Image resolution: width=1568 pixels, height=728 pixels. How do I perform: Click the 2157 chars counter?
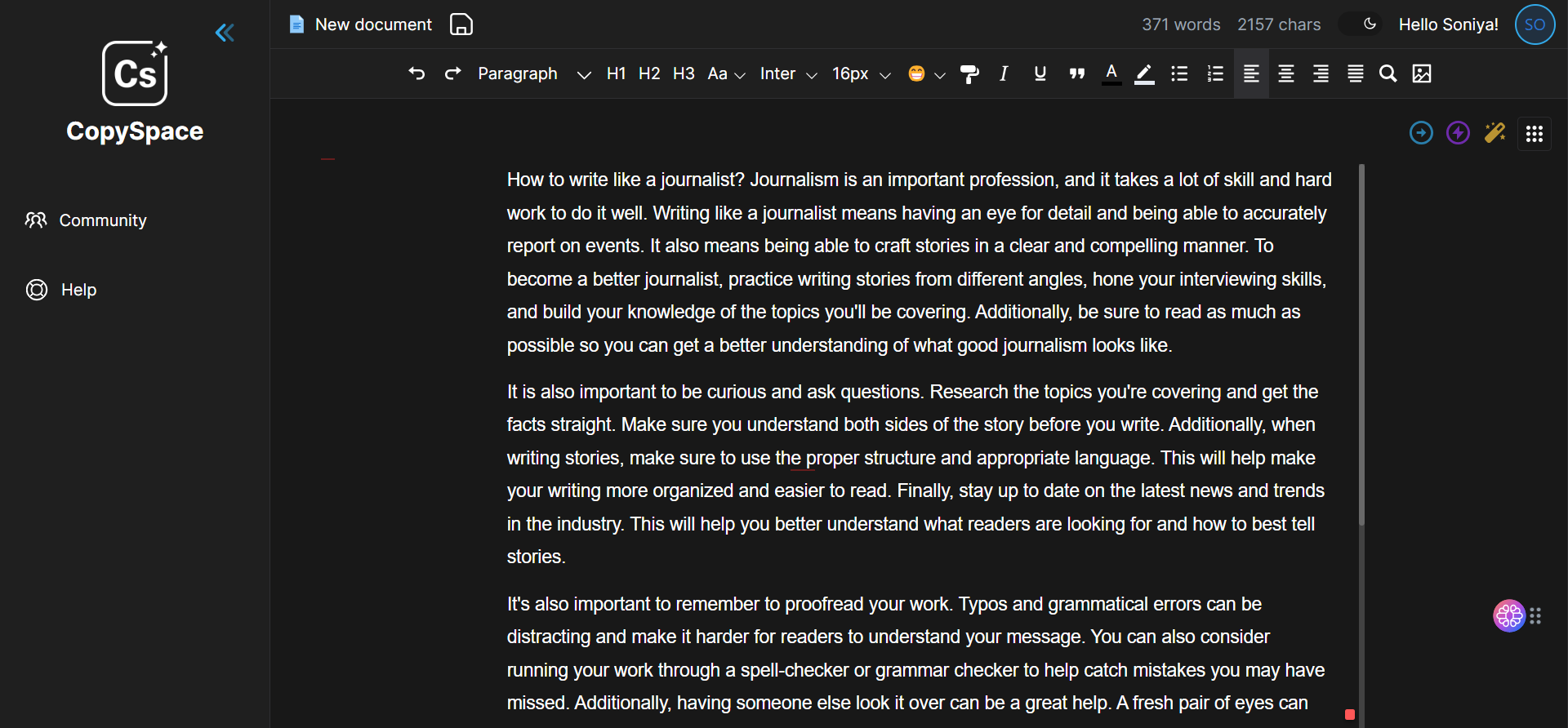(x=1279, y=24)
